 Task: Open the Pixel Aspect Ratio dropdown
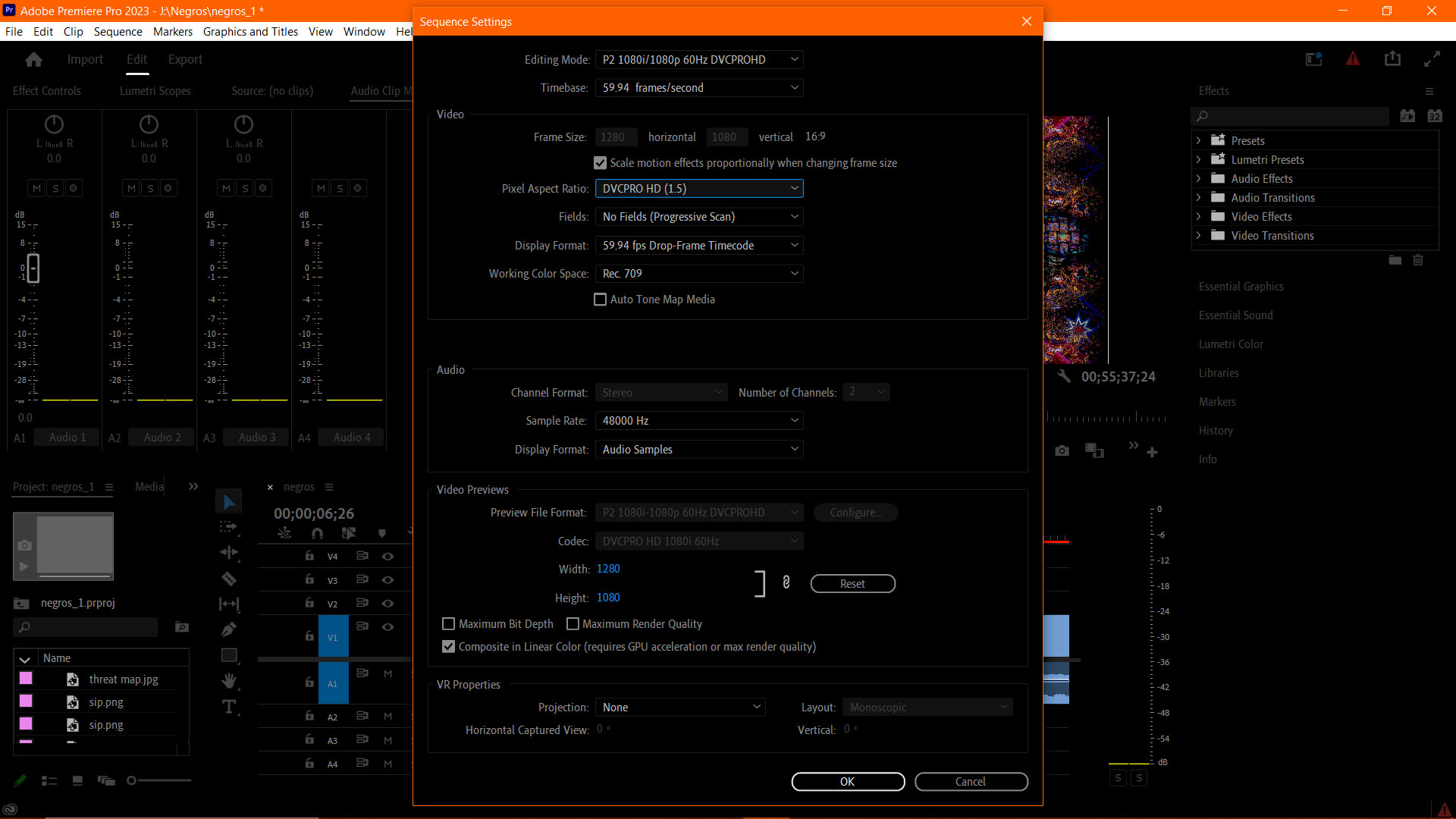coord(698,189)
